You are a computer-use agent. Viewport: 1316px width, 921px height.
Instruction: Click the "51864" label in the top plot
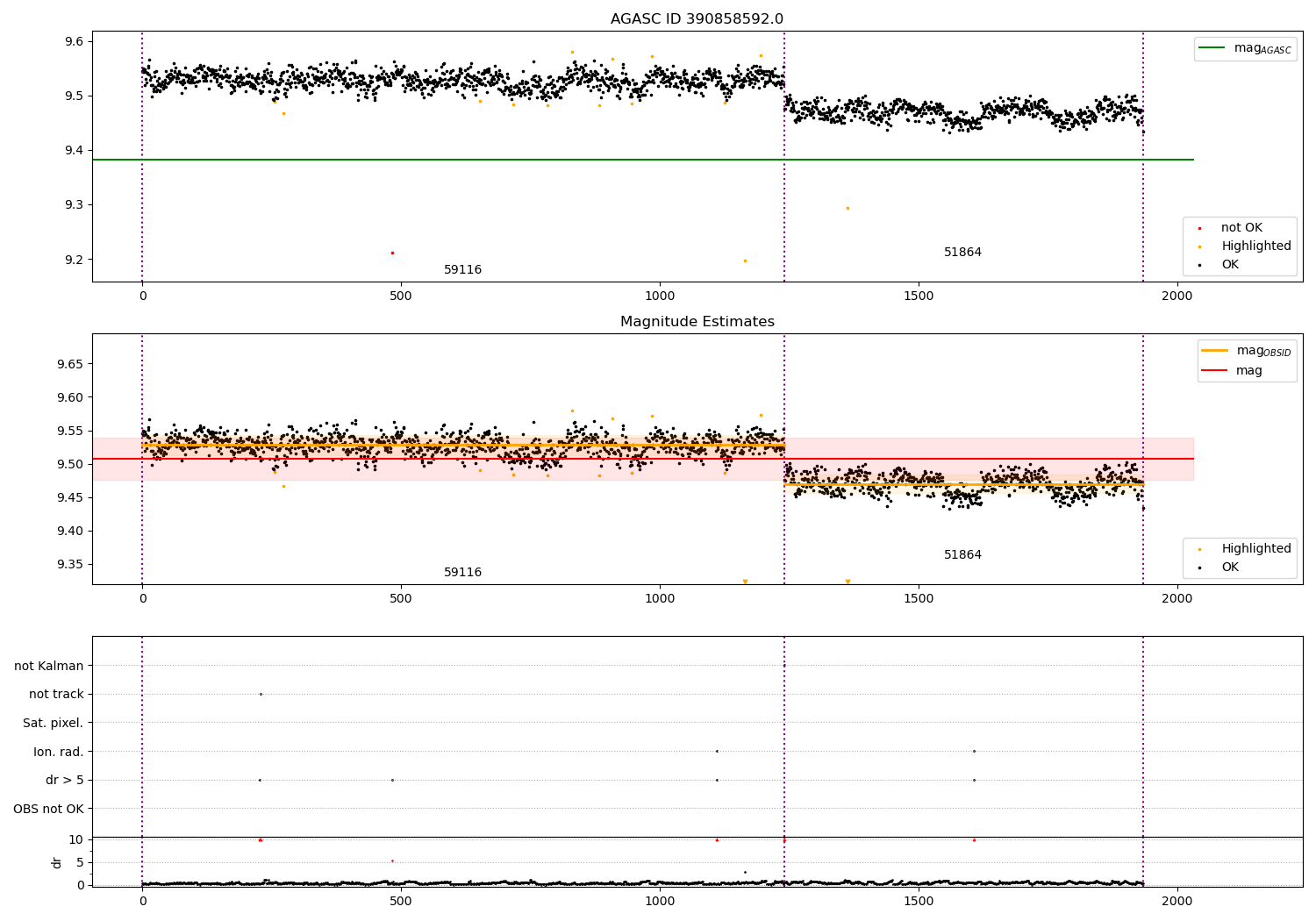[962, 253]
